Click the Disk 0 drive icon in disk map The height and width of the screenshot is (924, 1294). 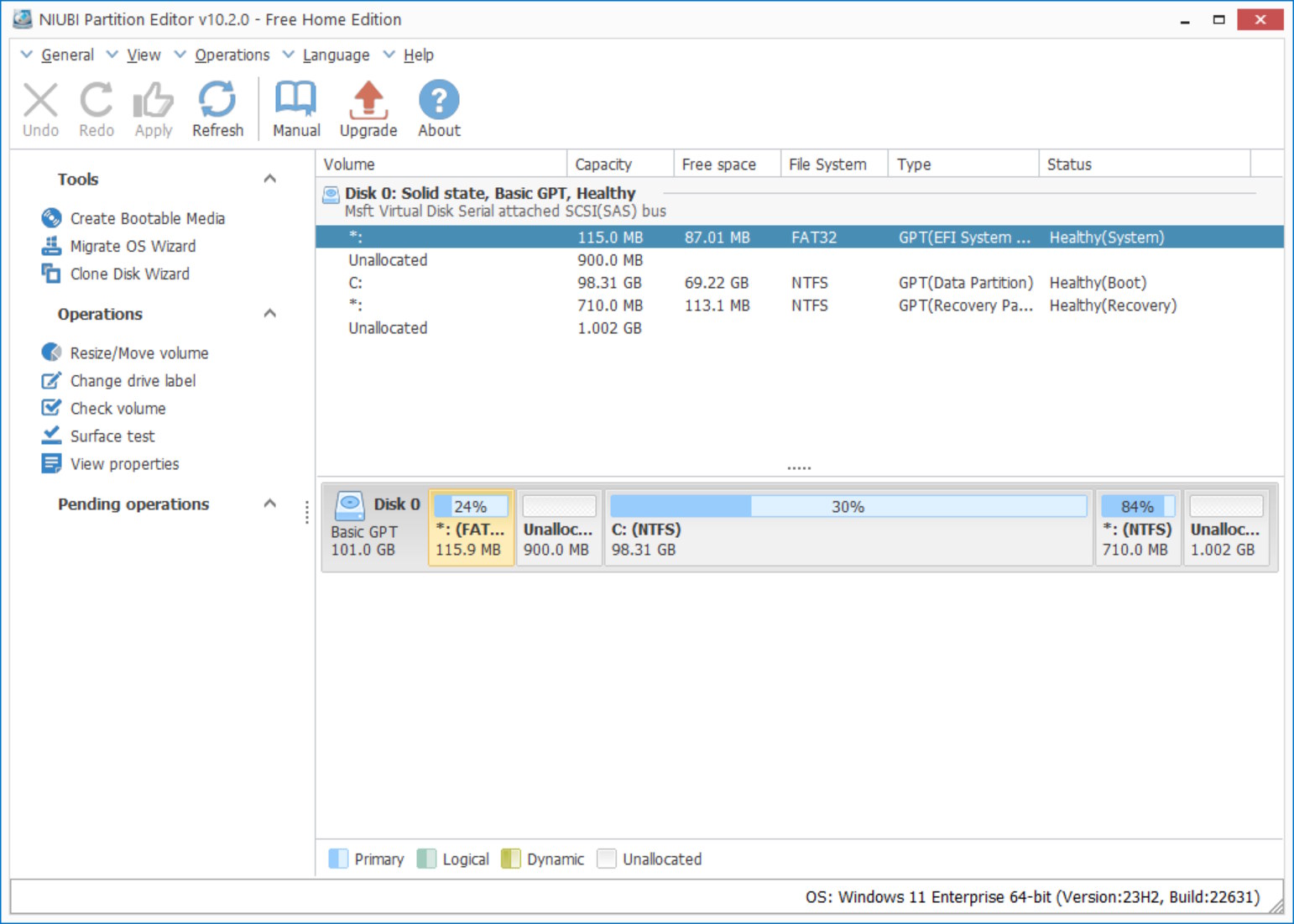(x=349, y=506)
